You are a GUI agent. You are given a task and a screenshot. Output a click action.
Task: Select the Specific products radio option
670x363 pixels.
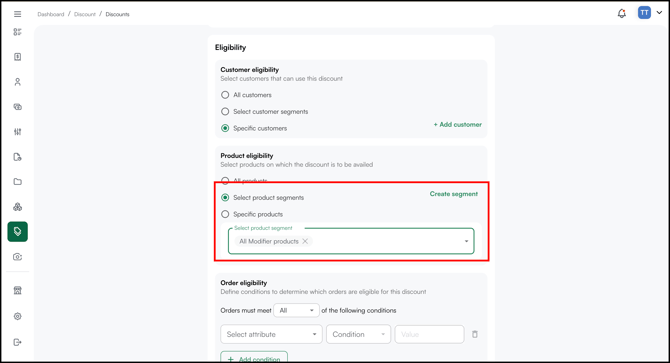coord(225,214)
